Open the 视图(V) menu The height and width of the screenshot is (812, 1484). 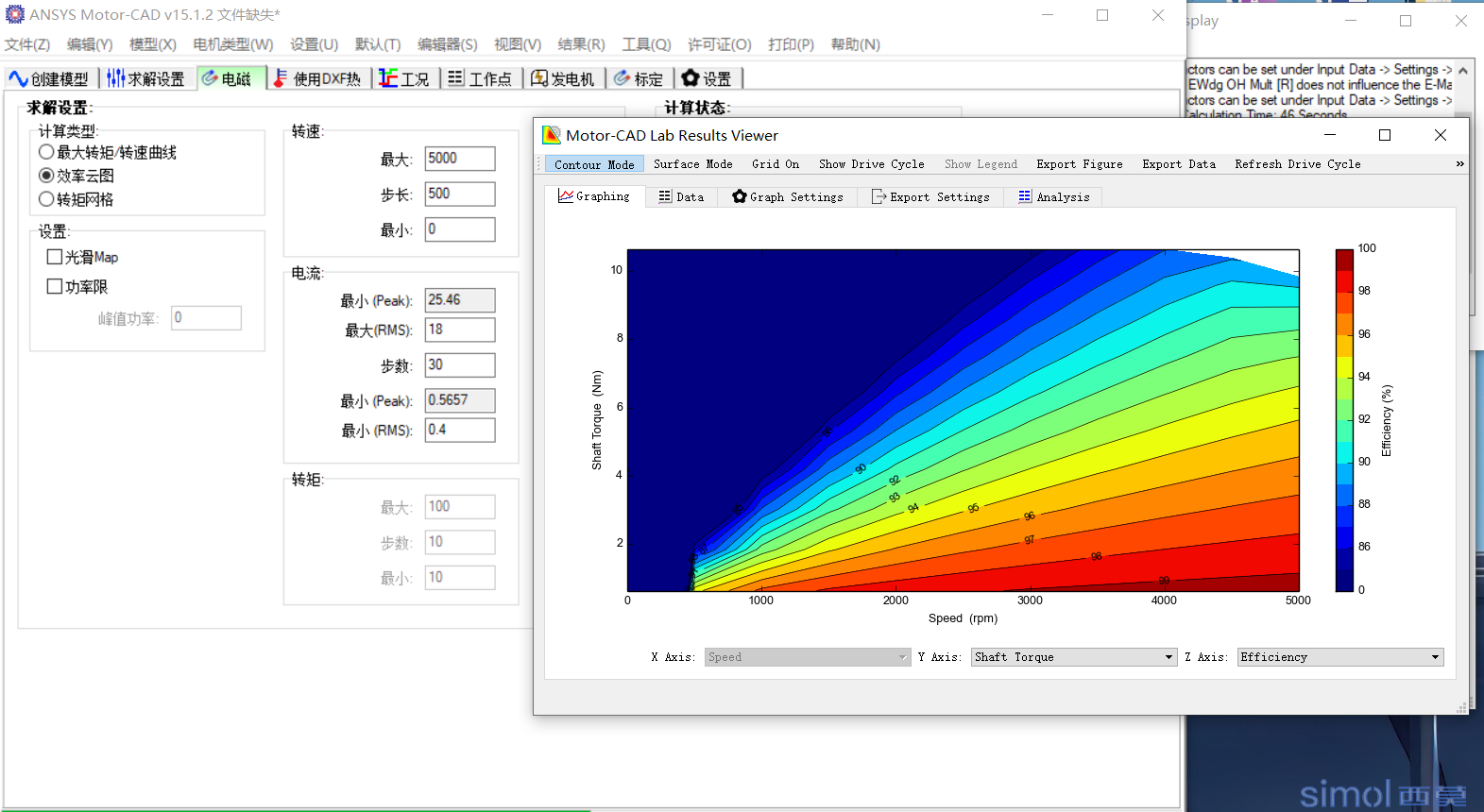[x=518, y=44]
